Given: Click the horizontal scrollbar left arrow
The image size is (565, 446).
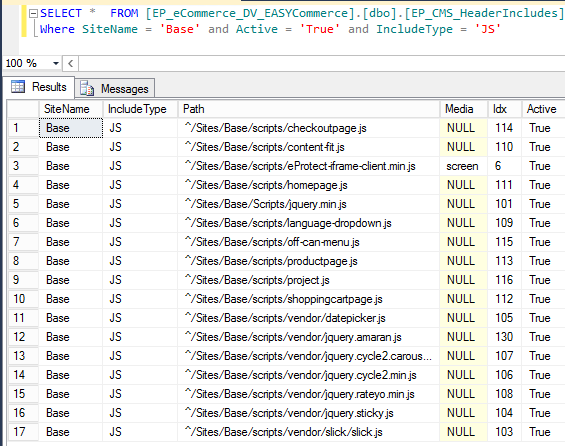Looking at the screenshot, I should 71,64.
